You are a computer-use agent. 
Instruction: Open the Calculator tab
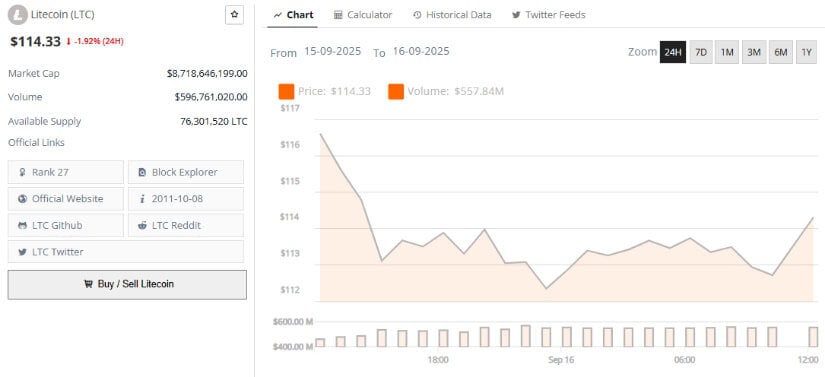point(363,15)
